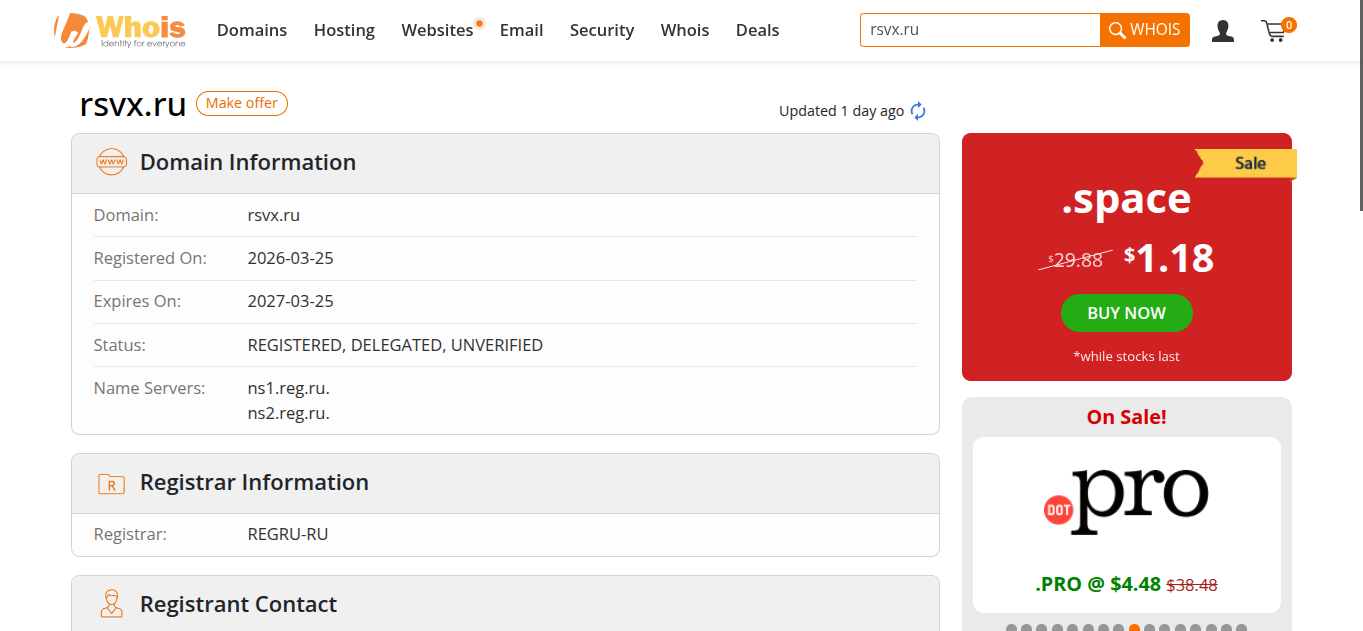Click the orange cart count badge
Screen dimensions: 1363x631
tap(1289, 24)
